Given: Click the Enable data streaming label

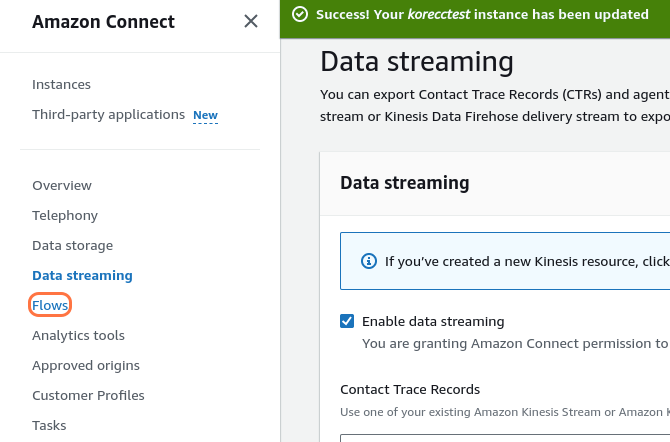Looking at the screenshot, I should pyautogui.click(x=433, y=322).
